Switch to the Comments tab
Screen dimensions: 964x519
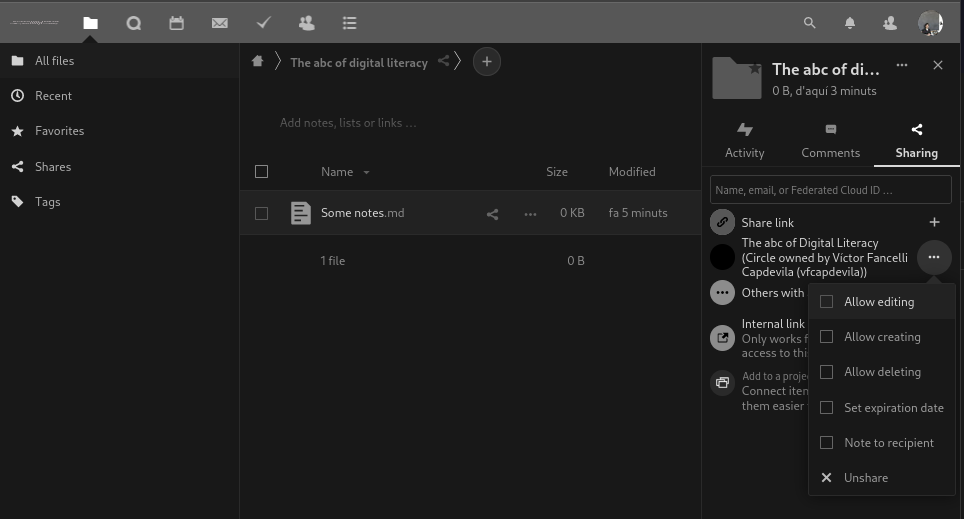pyautogui.click(x=830, y=141)
